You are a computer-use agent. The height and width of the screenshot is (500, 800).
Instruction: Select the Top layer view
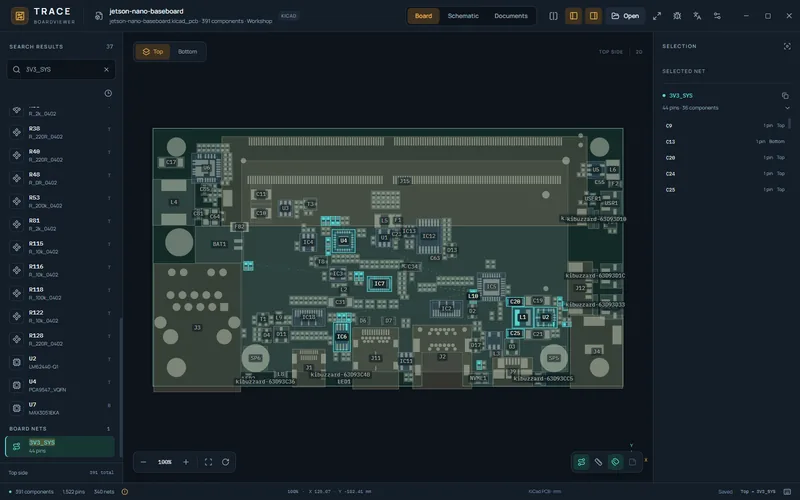click(x=153, y=52)
